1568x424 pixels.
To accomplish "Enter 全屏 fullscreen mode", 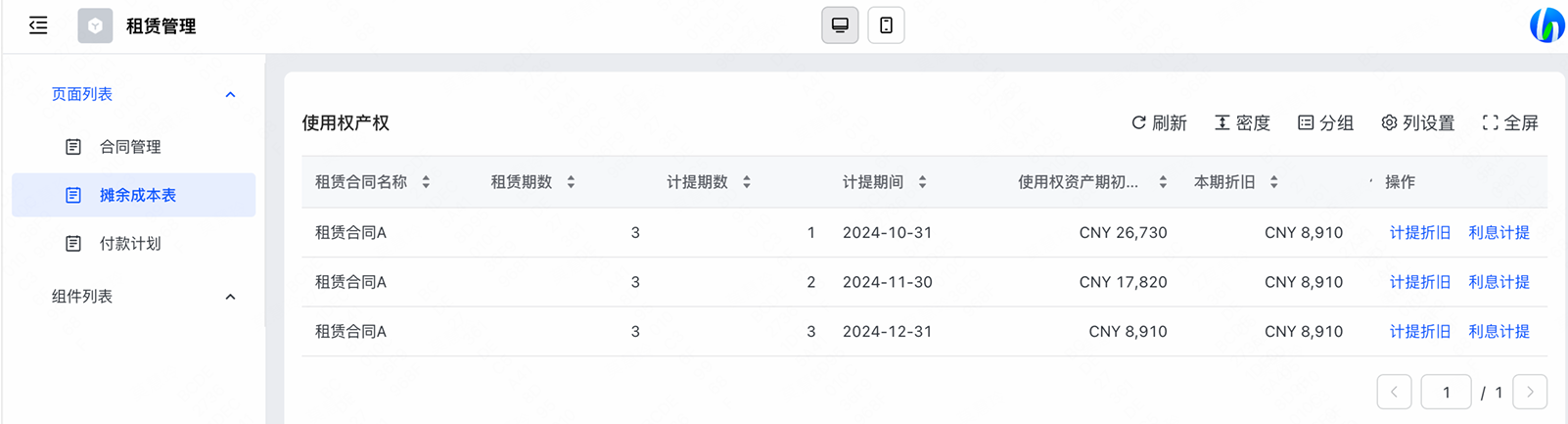I will point(1510,122).
